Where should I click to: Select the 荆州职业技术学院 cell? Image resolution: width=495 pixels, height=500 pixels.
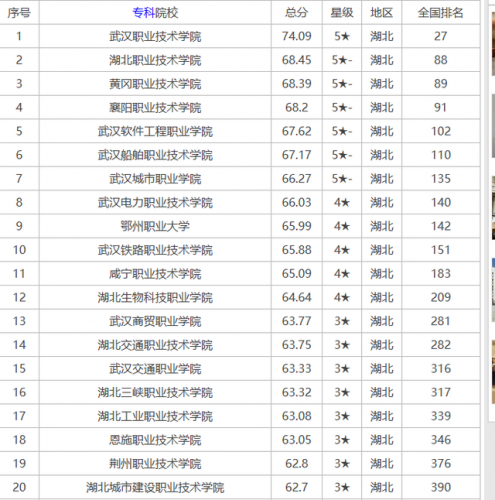tap(155, 464)
